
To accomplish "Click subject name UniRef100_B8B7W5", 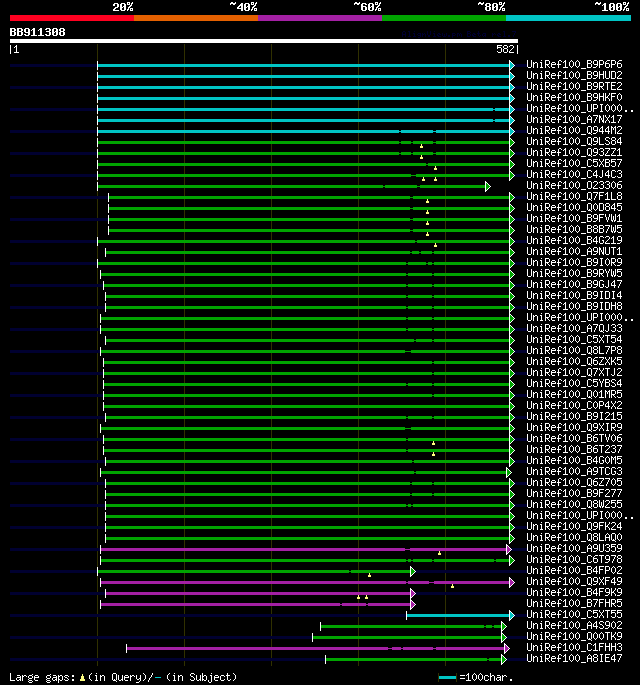I will click(574, 229).
